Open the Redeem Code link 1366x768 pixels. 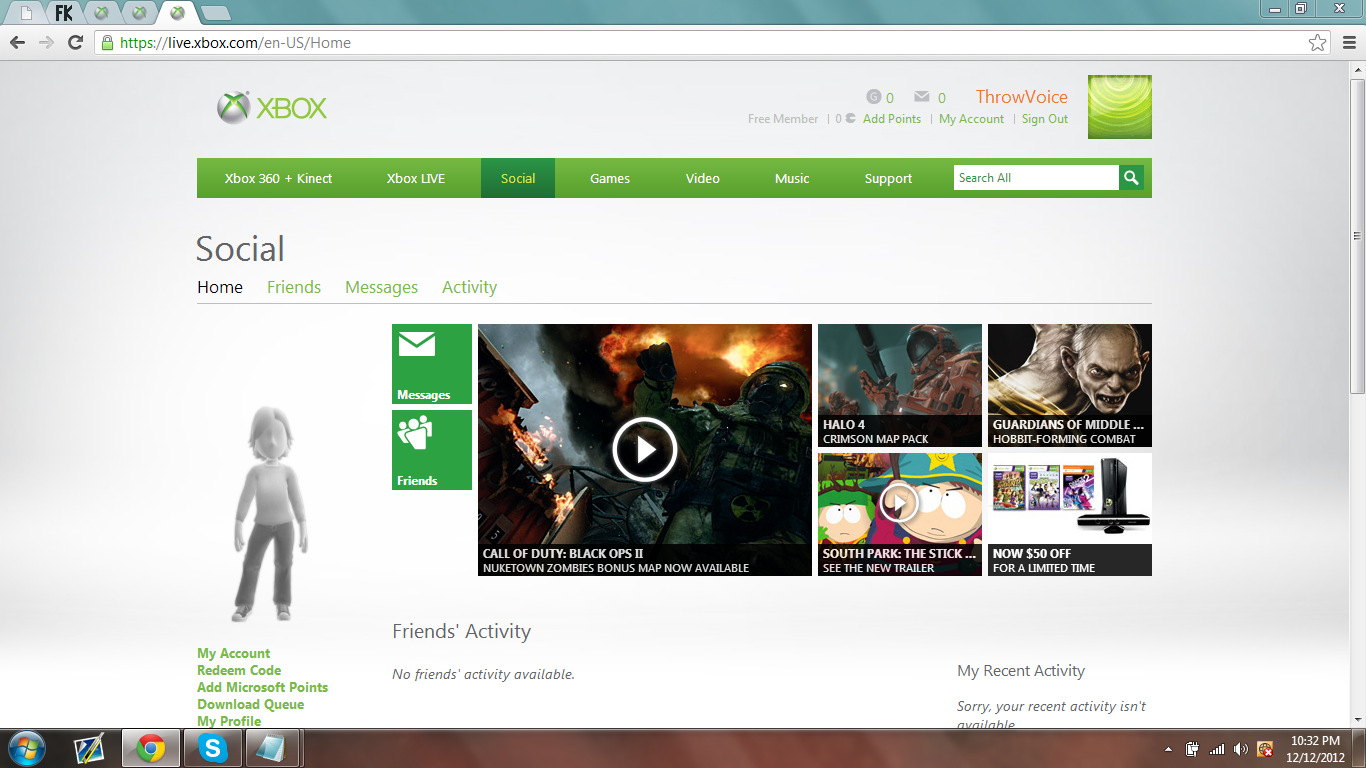[239, 670]
